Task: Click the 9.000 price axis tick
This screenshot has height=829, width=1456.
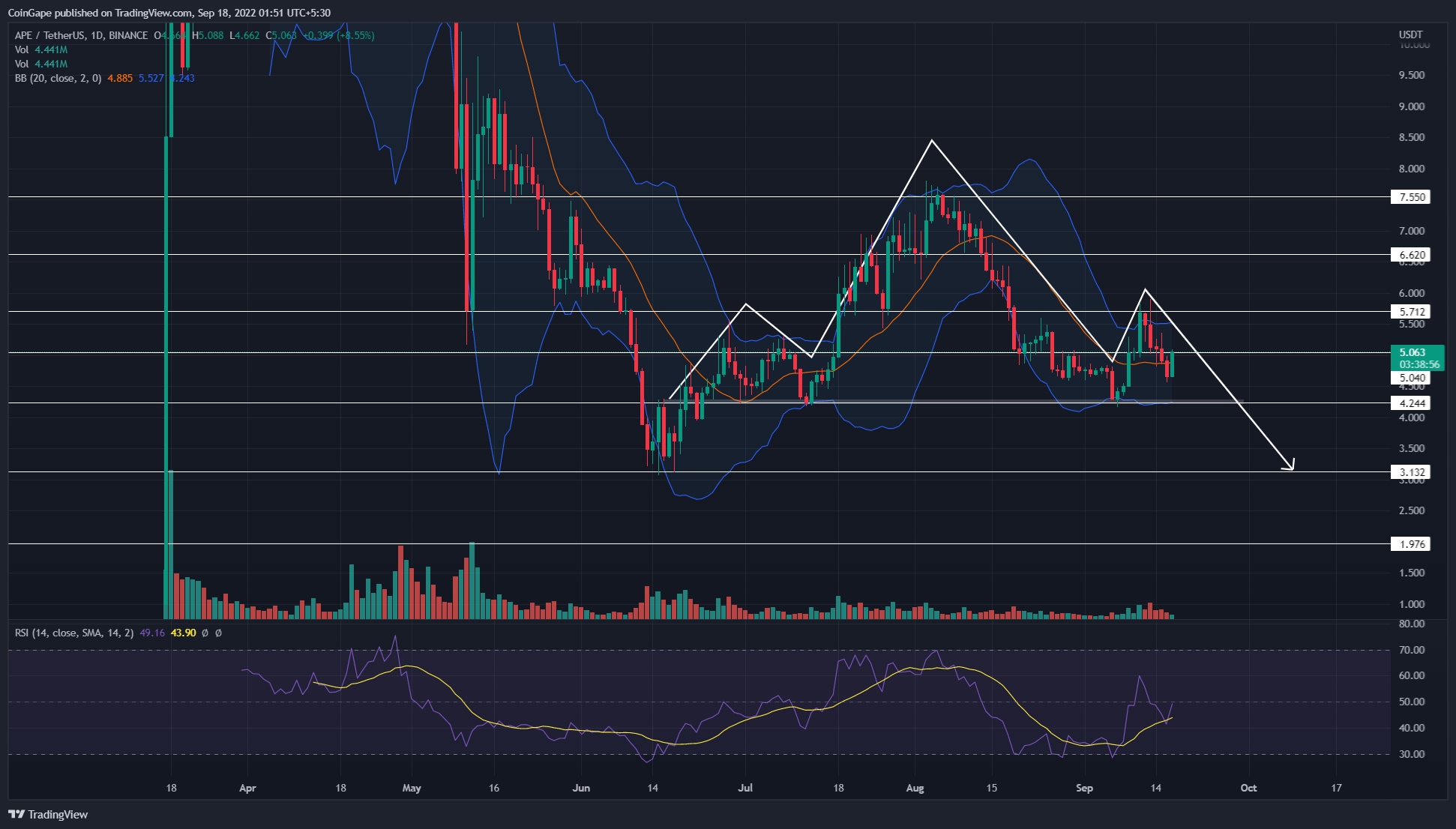Action: [1412, 106]
